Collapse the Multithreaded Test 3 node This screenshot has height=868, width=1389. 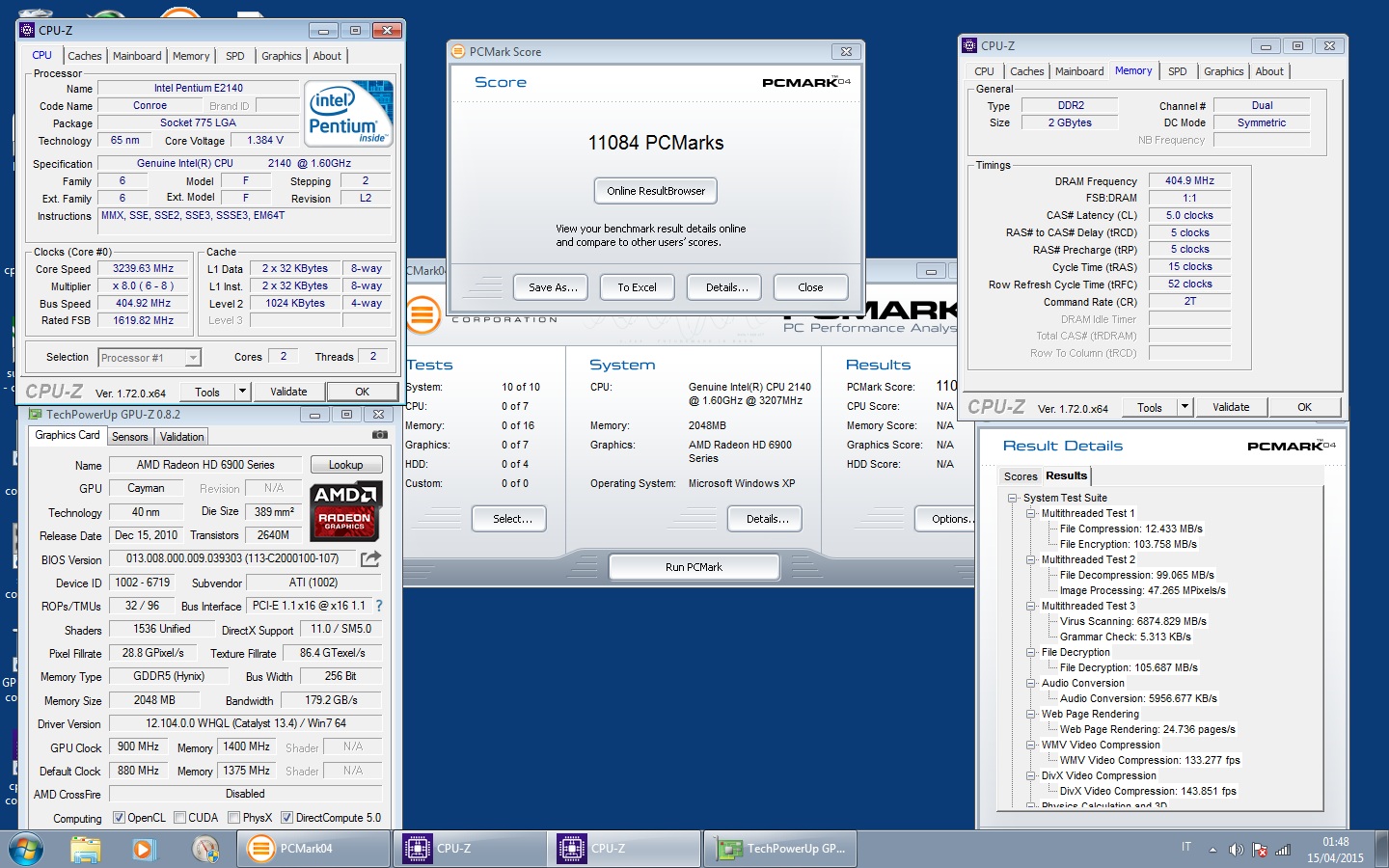click(x=1031, y=606)
